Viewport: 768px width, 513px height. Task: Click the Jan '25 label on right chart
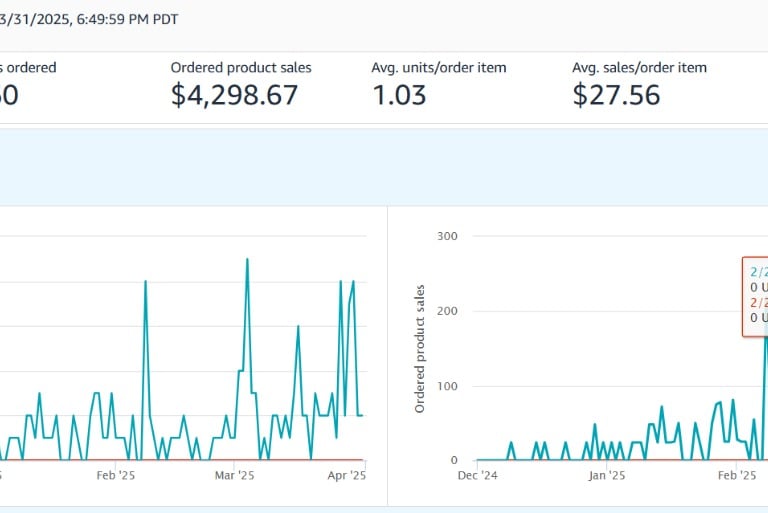606,477
